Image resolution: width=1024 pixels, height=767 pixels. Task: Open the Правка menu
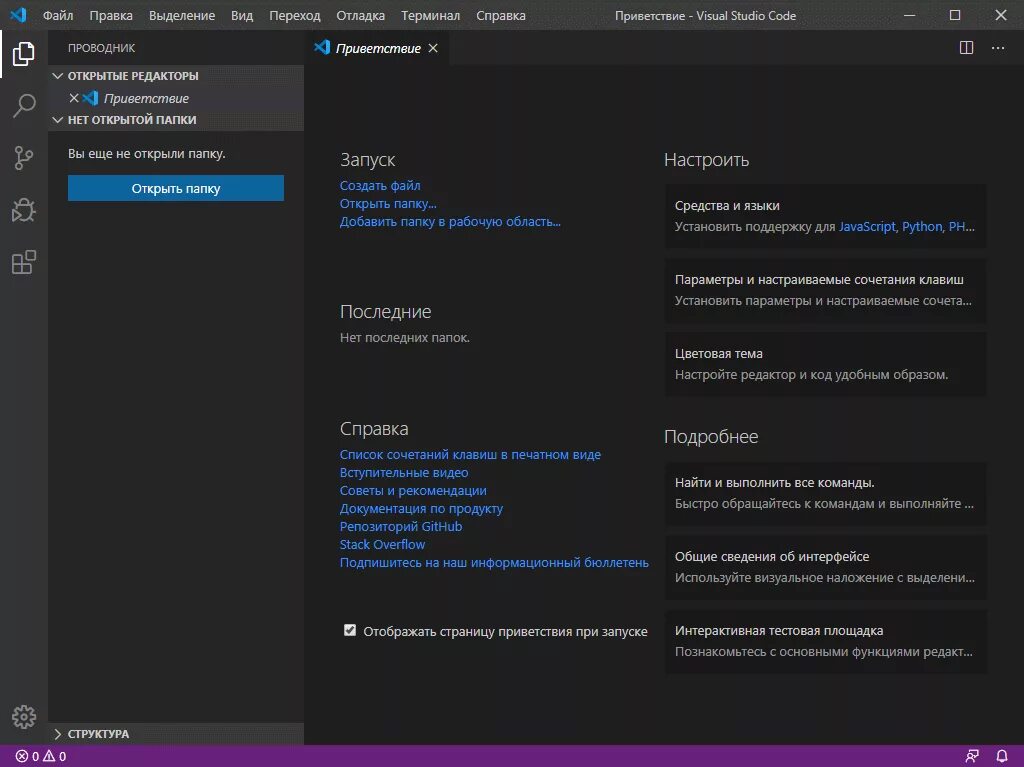pos(111,15)
